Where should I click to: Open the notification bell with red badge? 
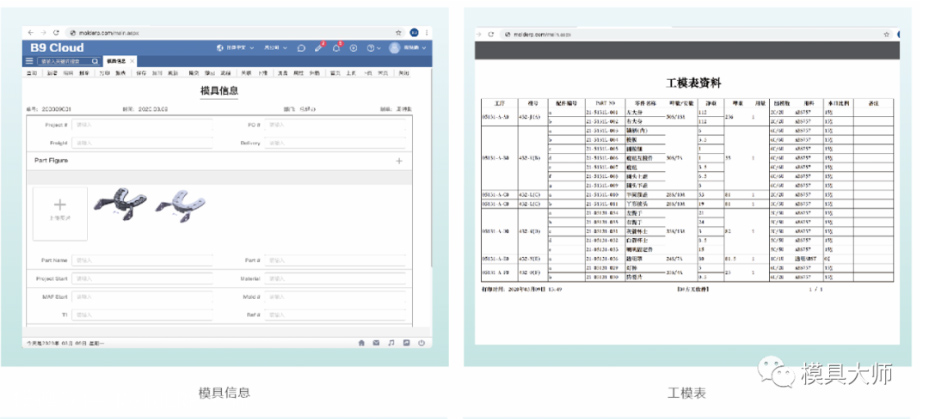pyautogui.click(x=337, y=47)
